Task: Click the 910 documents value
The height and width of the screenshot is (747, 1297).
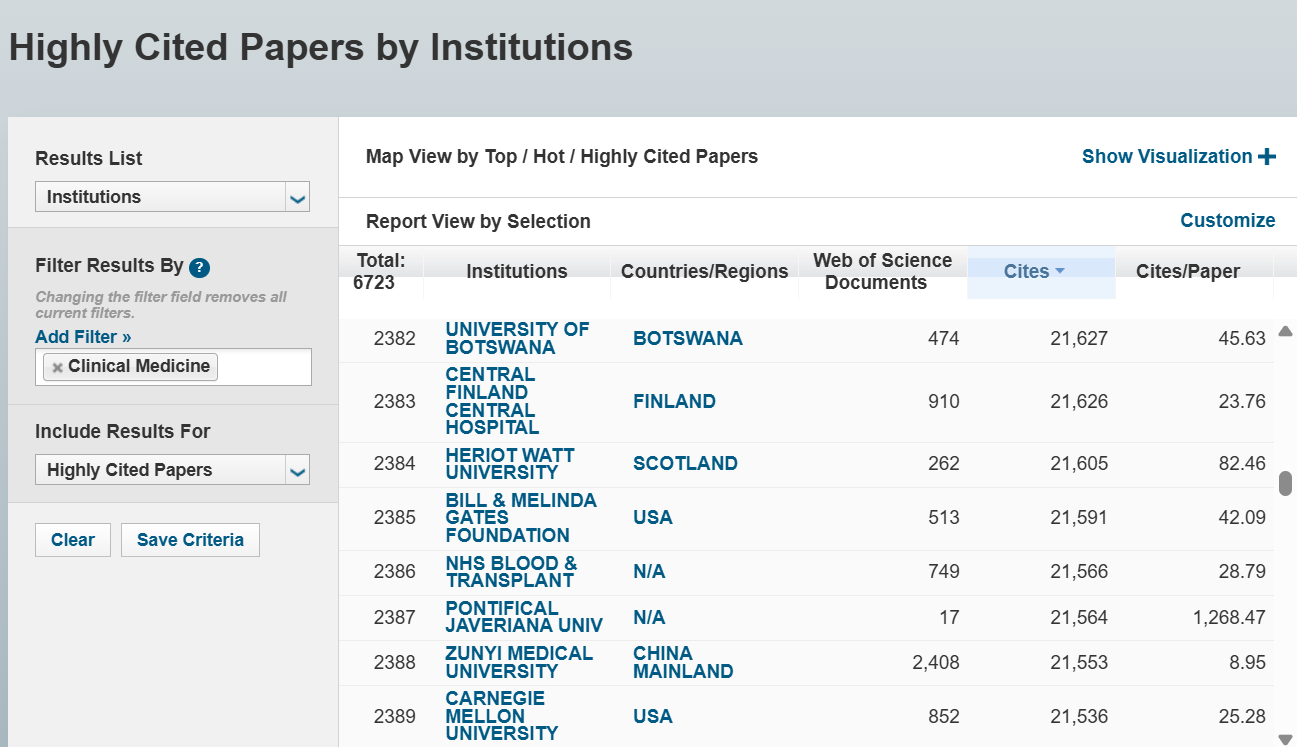Action: (x=944, y=401)
